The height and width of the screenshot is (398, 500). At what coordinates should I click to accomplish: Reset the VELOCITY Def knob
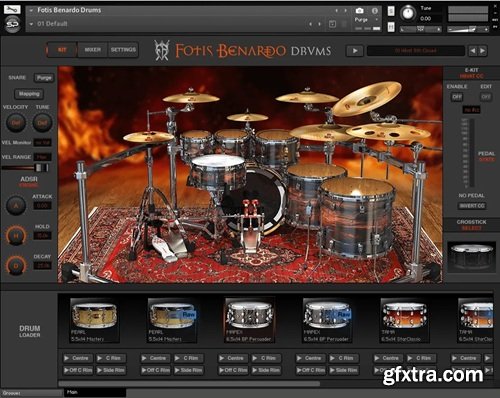(15, 123)
